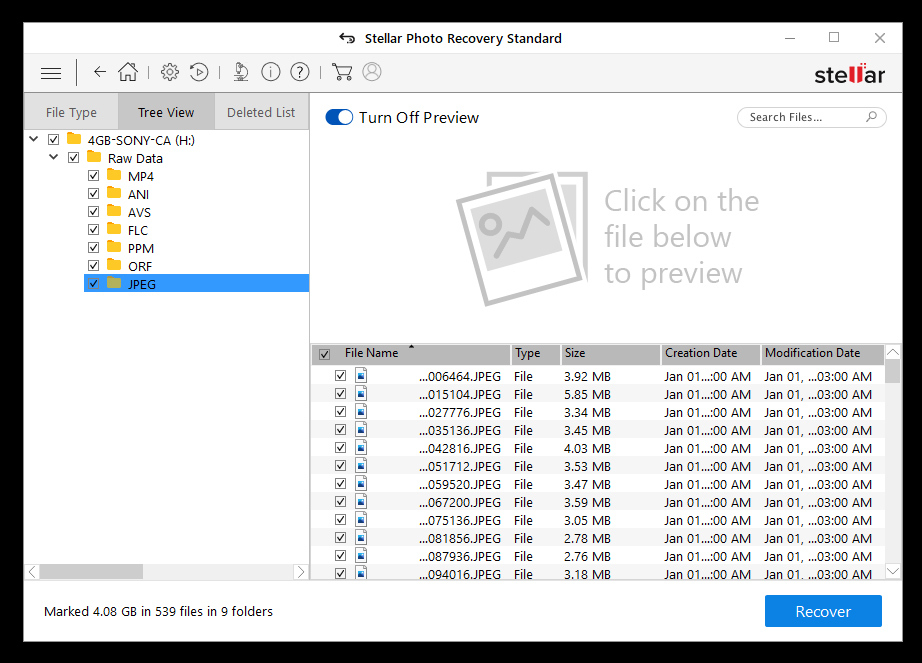Click the Resume Recovery icon
This screenshot has height=663, width=922.
[199, 72]
